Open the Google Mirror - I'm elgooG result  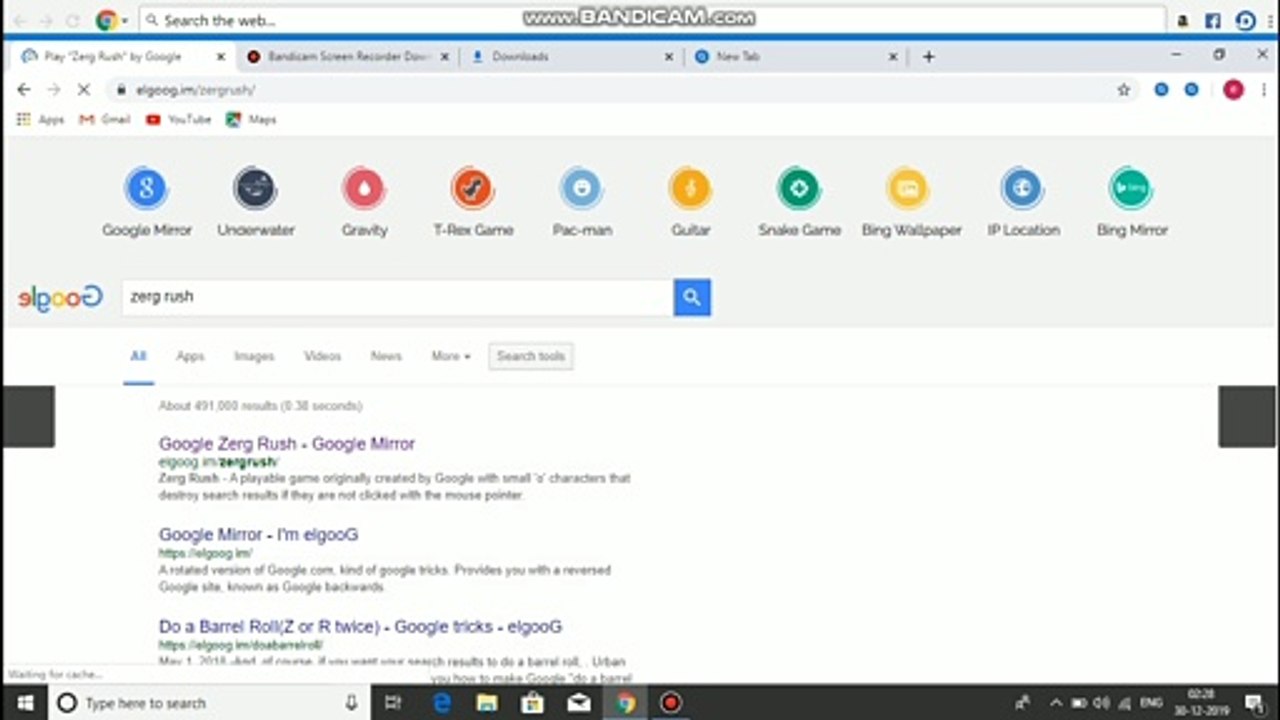[x=258, y=535]
